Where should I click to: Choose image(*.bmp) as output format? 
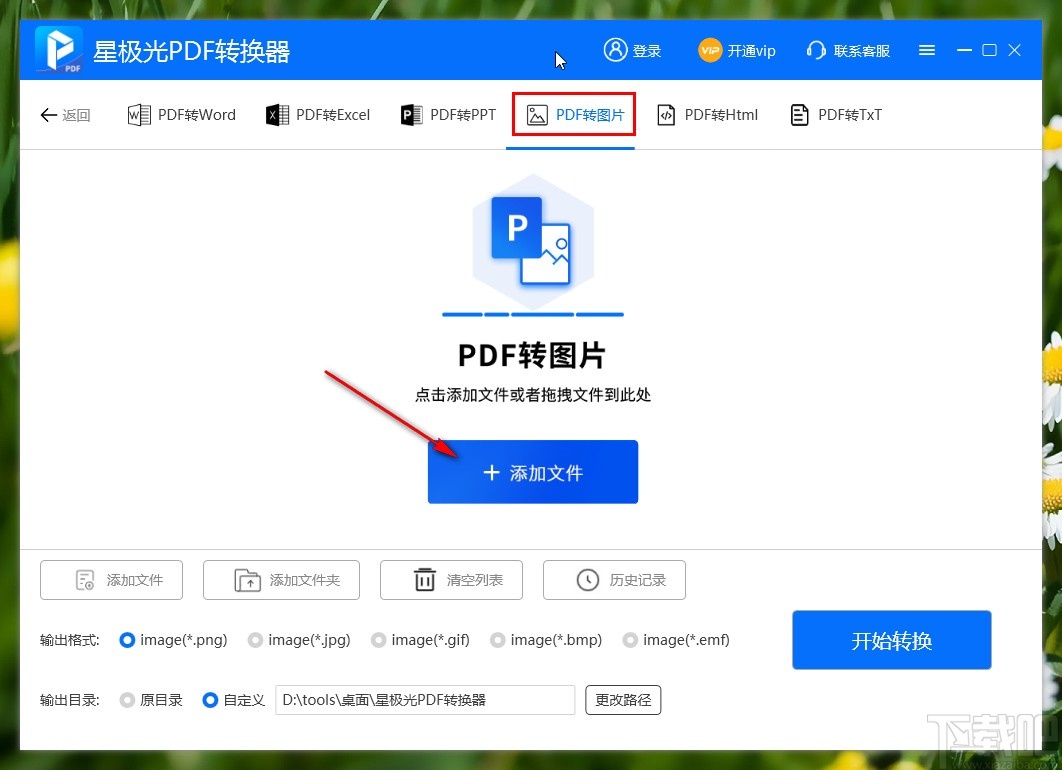[497, 640]
